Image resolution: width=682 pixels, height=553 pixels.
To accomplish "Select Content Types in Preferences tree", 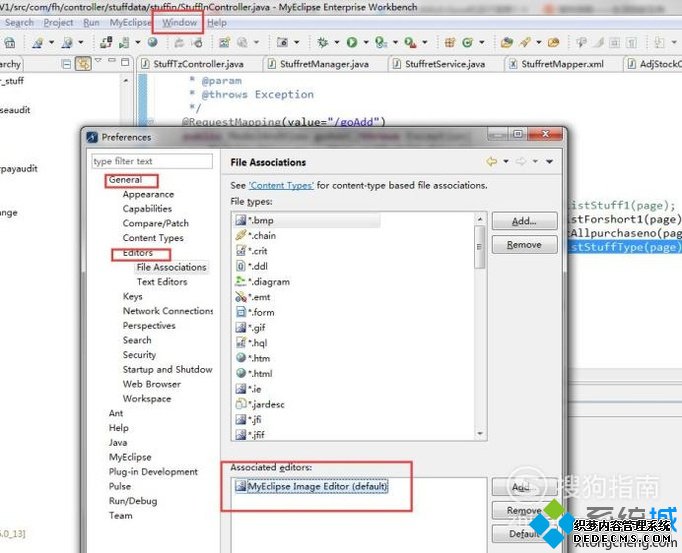I will pyautogui.click(x=153, y=238).
